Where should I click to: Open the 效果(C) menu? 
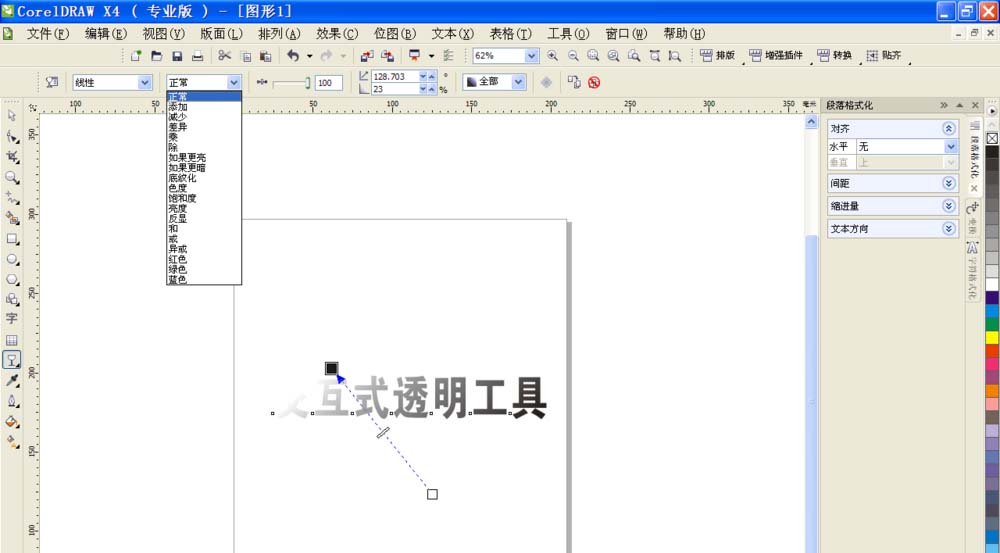tap(337, 34)
